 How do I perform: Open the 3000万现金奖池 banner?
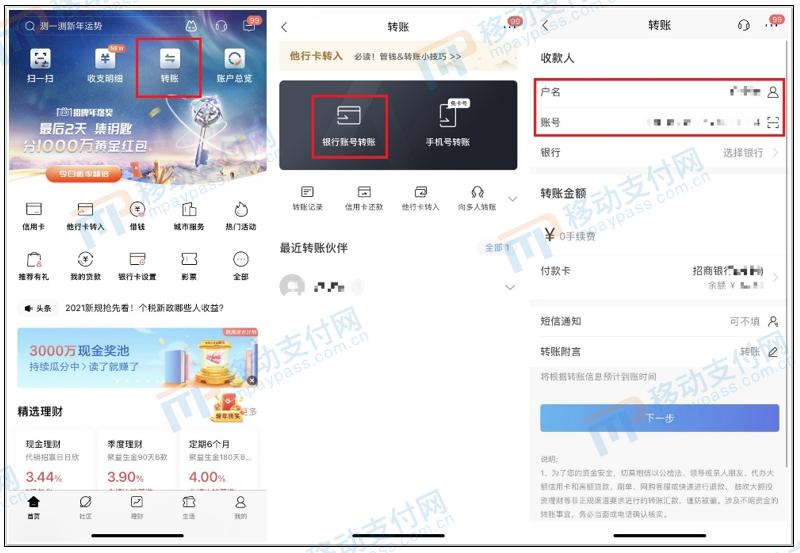click(137, 358)
